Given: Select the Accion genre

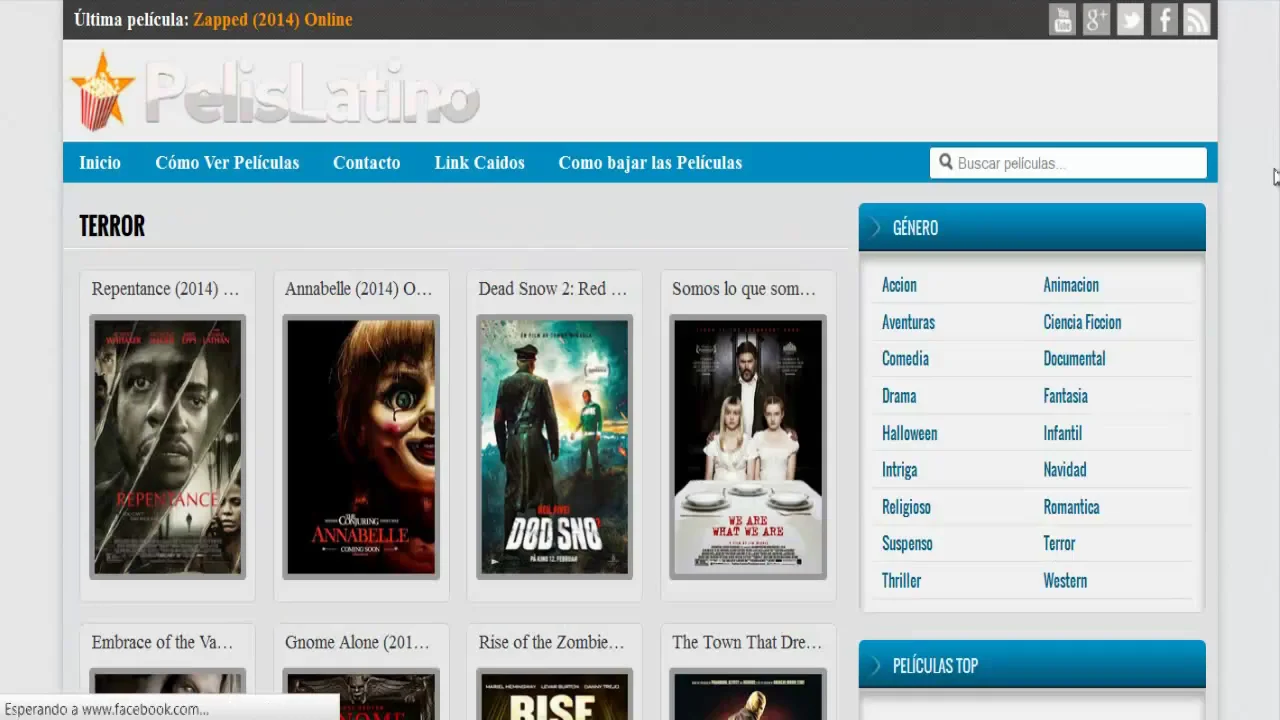Looking at the screenshot, I should click(x=899, y=285).
